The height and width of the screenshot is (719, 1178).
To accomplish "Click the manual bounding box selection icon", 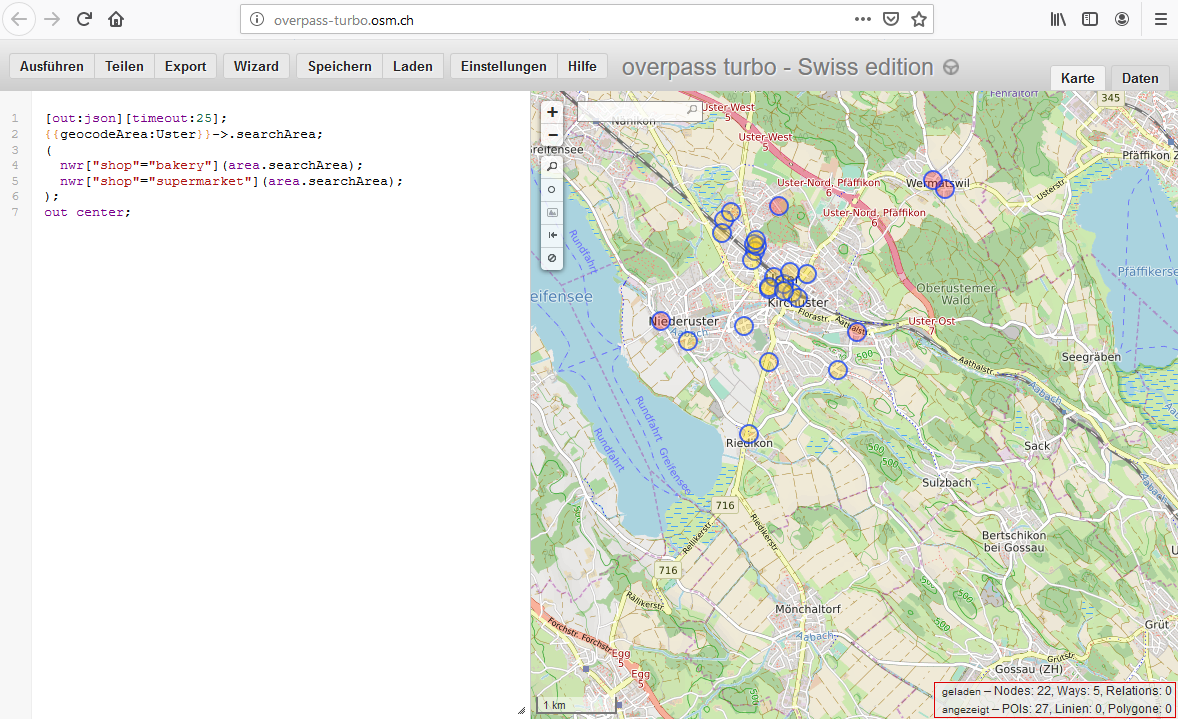I will click(x=552, y=212).
